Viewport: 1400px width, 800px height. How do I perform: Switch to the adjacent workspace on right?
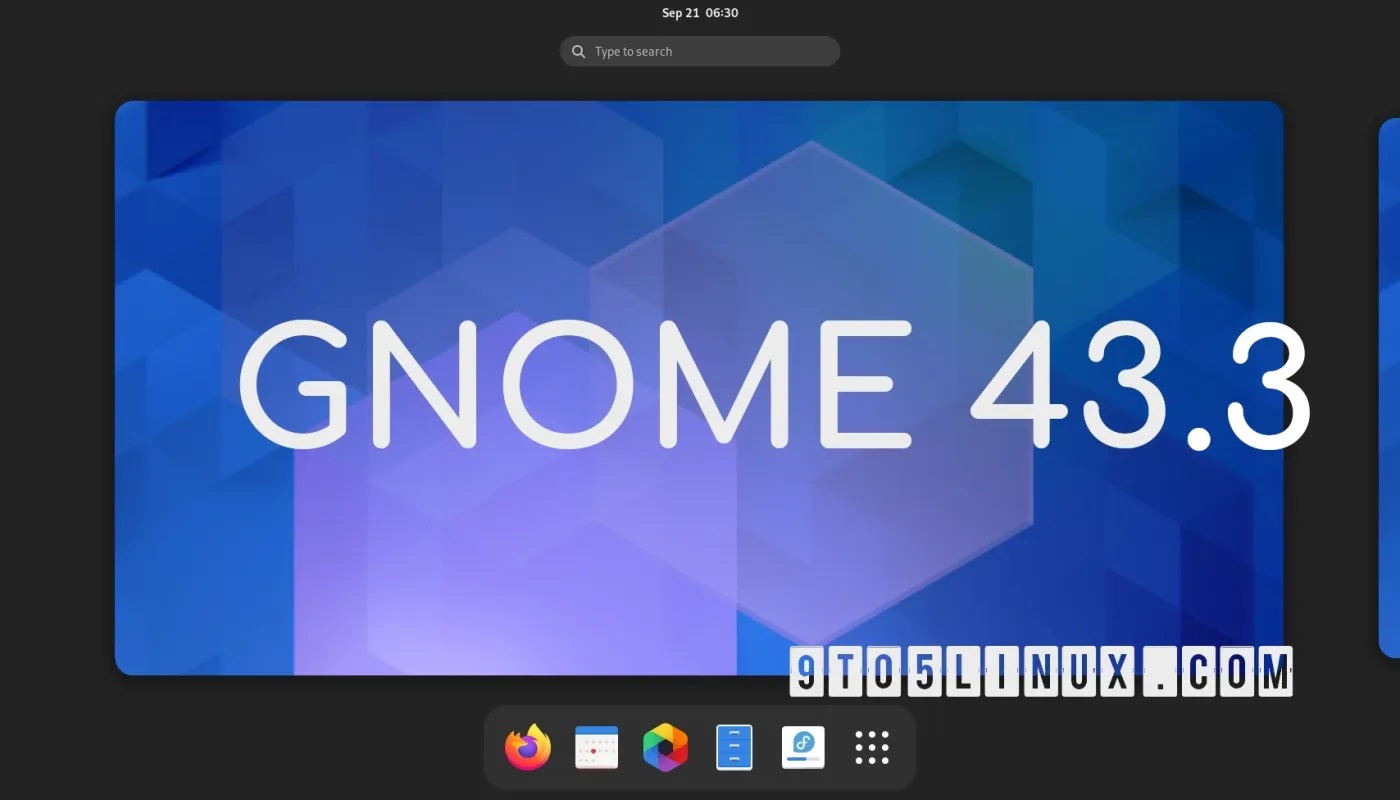[x=1389, y=388]
